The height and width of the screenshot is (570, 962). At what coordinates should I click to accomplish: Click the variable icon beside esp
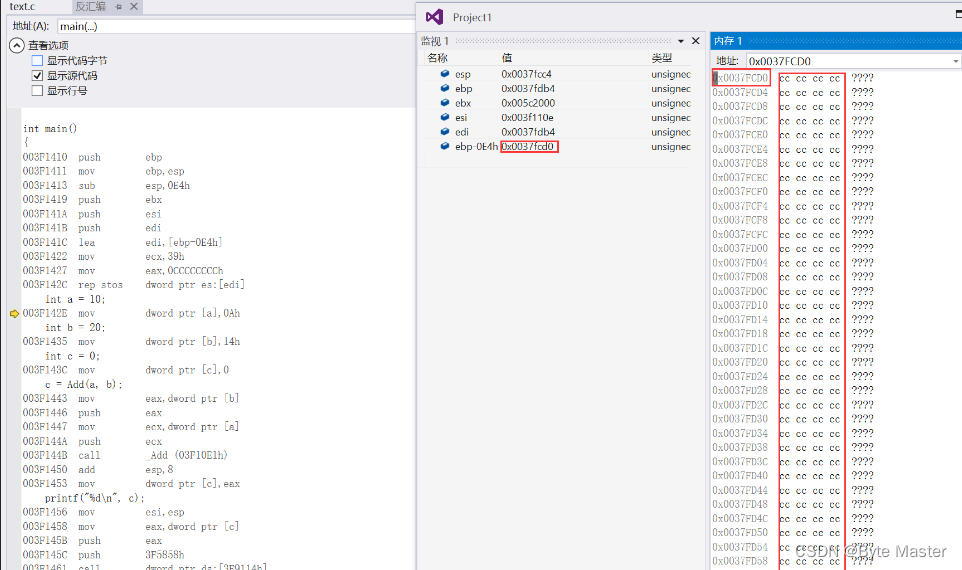445,74
